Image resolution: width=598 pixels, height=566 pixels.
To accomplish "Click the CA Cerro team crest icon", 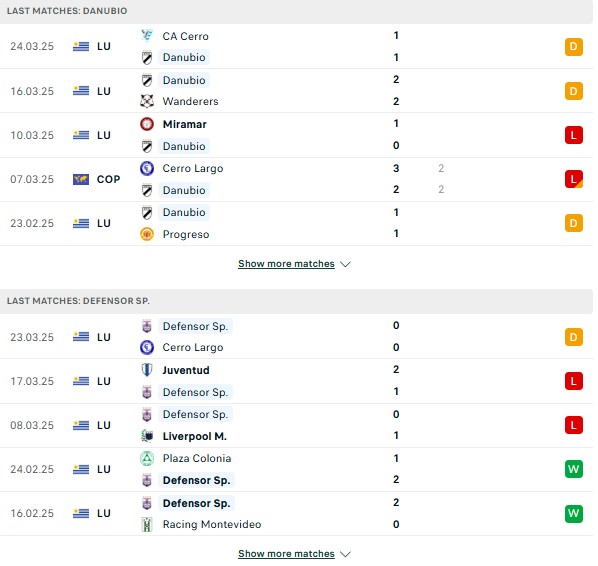I will pyautogui.click(x=147, y=35).
